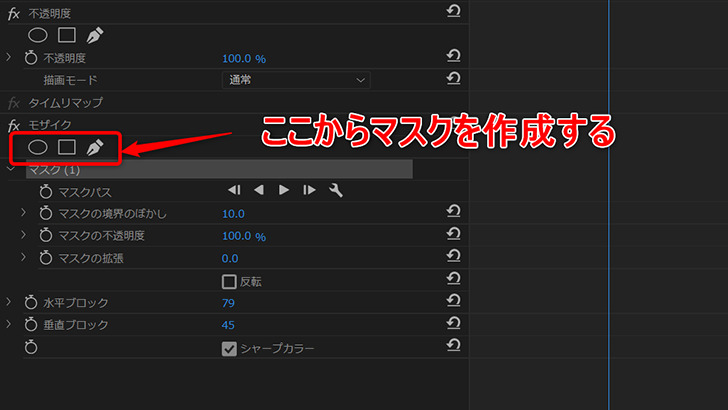Track selected mask backward one frame
728x410 pixels.
(x=234, y=190)
